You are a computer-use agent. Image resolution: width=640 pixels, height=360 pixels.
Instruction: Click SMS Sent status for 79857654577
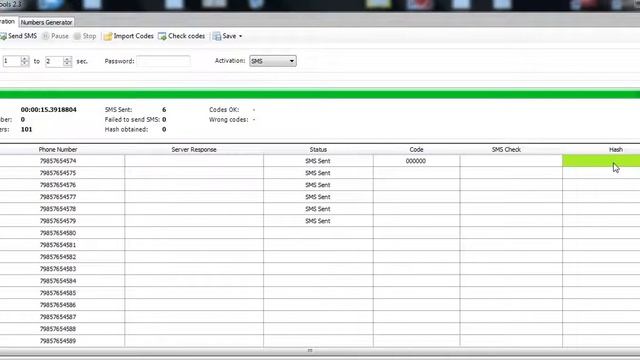pos(318,197)
